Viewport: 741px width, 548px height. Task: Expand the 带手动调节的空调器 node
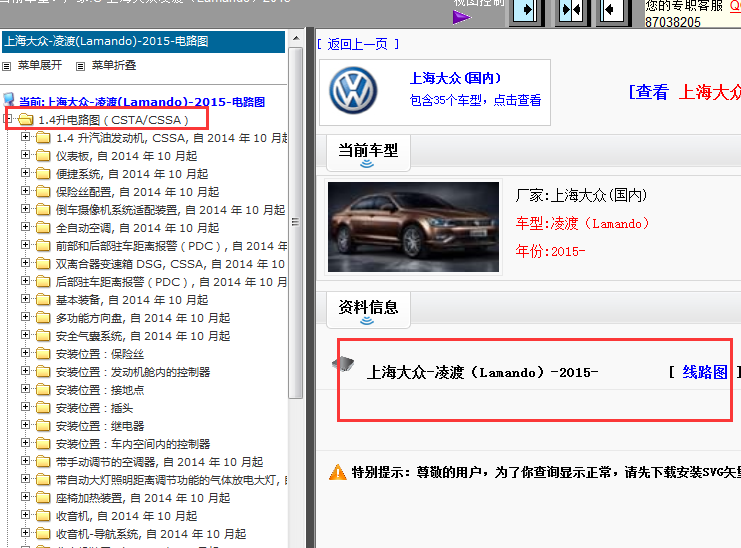pyautogui.click(x=25, y=461)
